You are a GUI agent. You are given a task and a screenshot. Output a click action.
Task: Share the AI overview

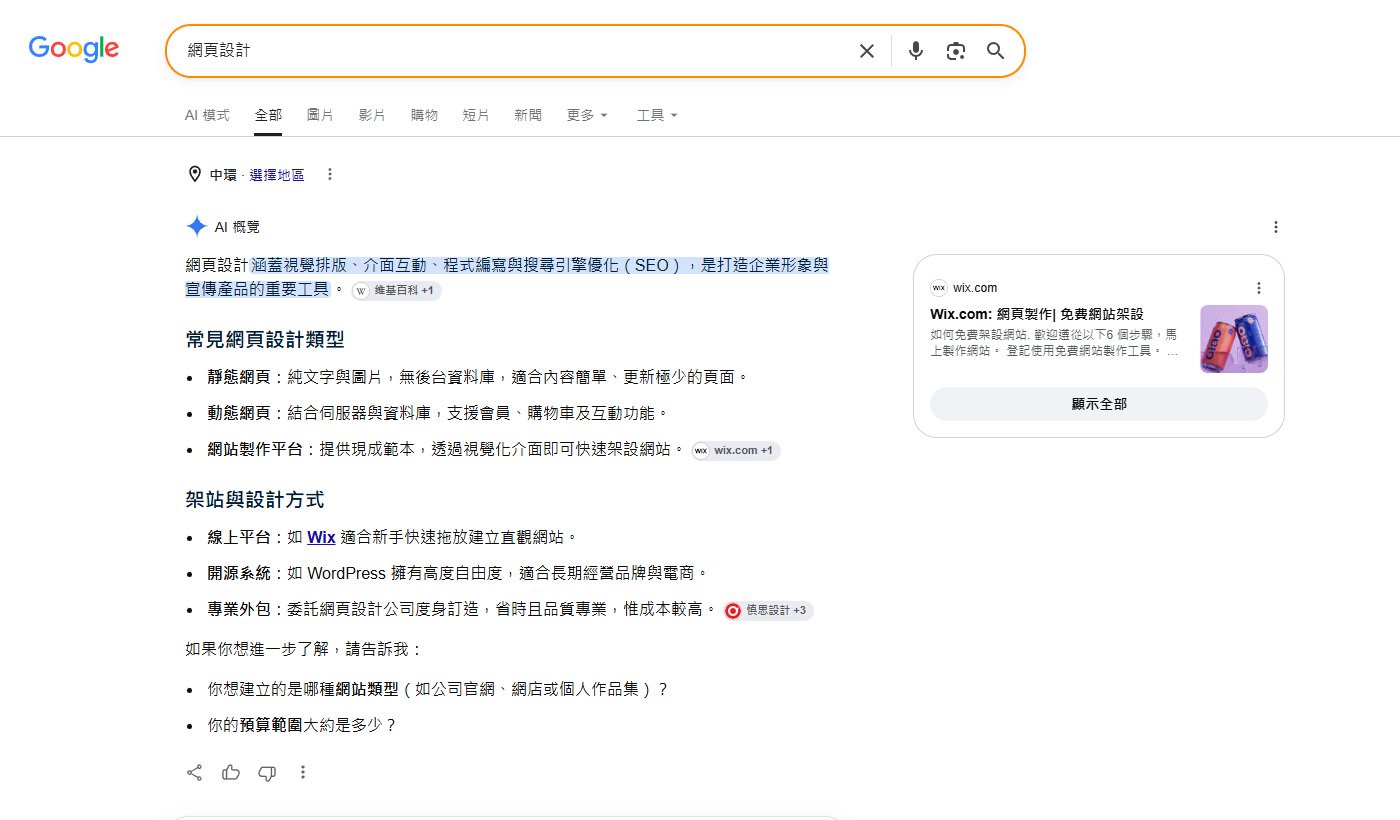point(195,772)
